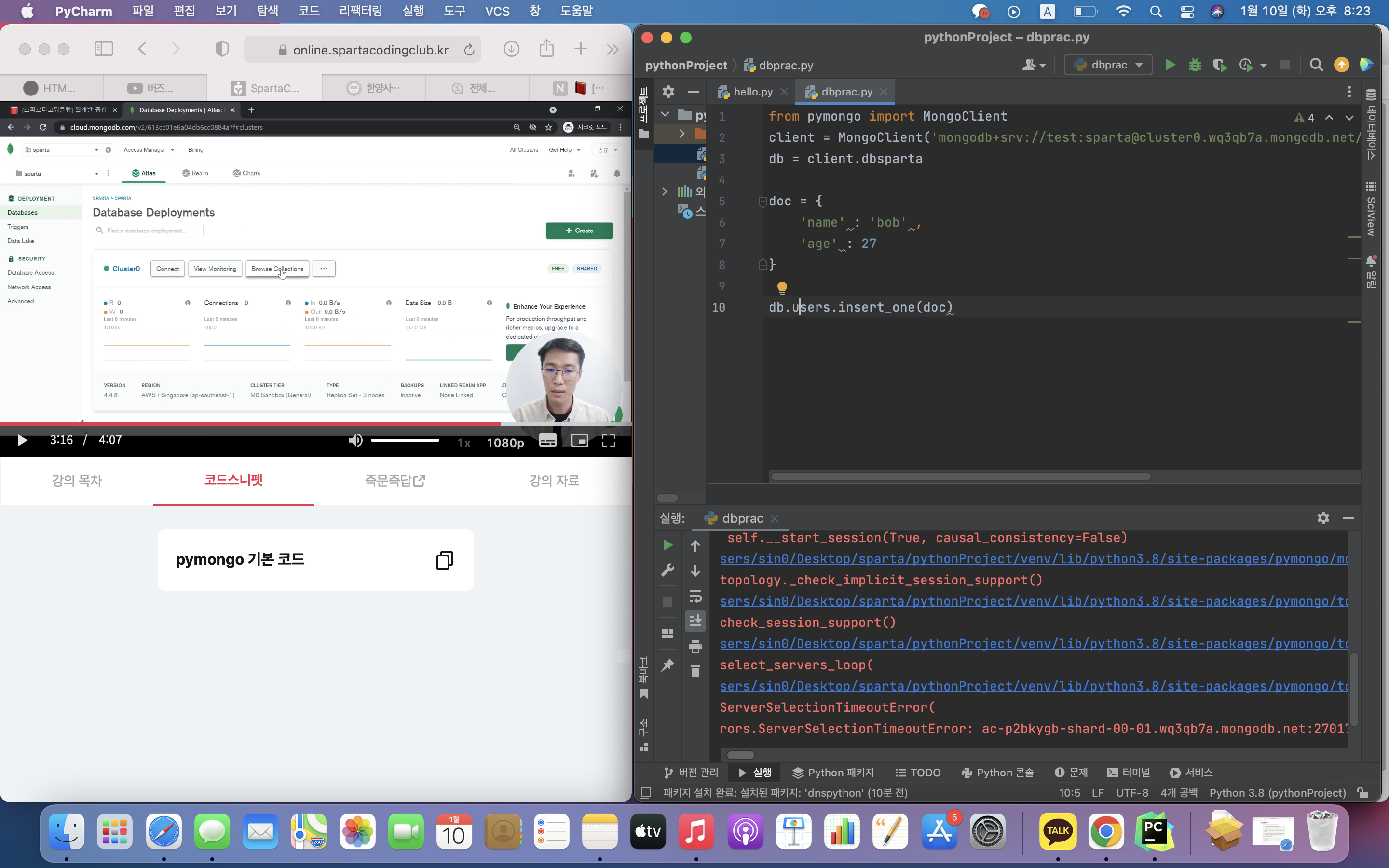Open run panel gear settings
The height and width of the screenshot is (868, 1389).
pyautogui.click(x=1323, y=518)
